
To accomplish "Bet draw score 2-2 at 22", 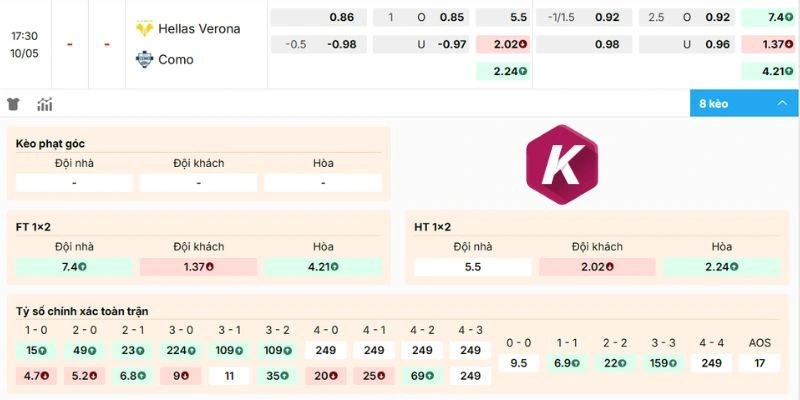I will [x=615, y=363].
